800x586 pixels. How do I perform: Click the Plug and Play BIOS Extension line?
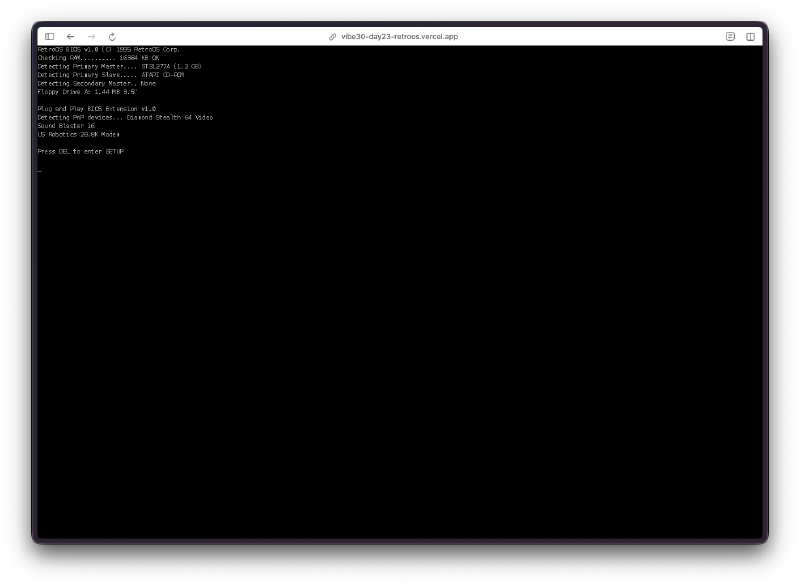click(97, 109)
